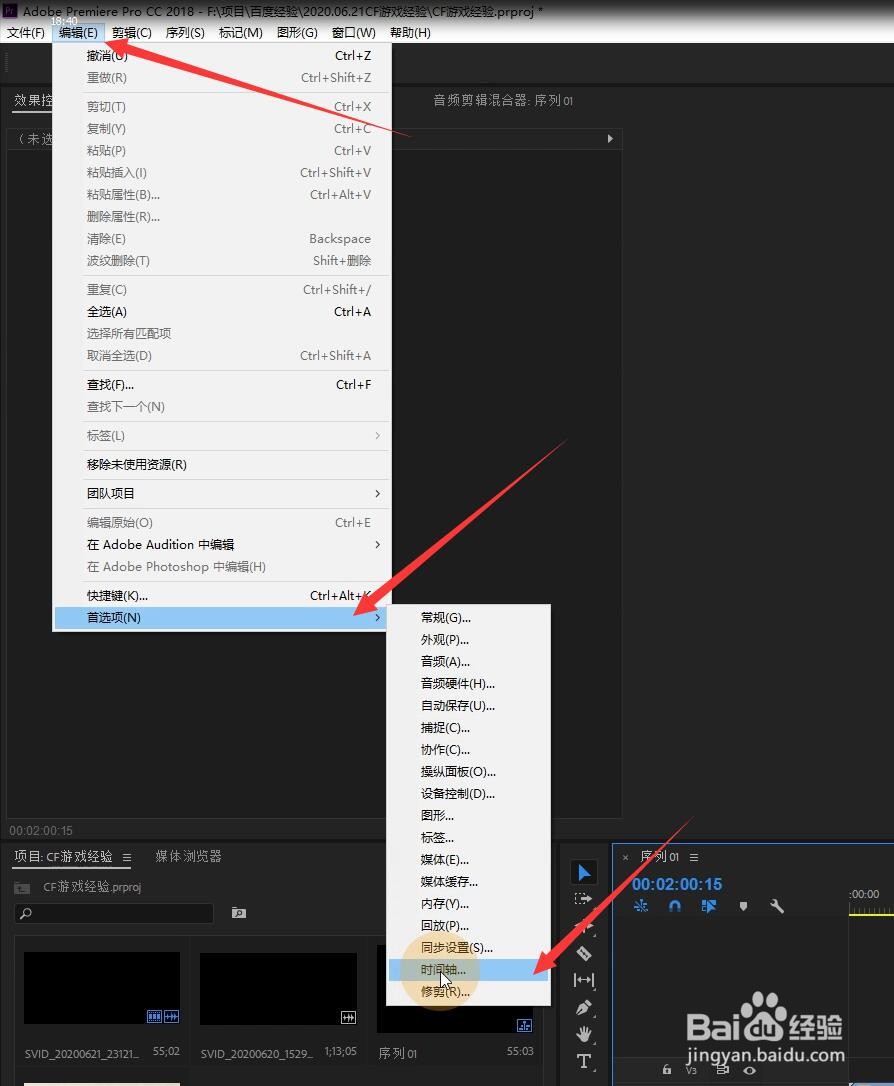
Task: Open 媒体缓存... preferences
Action: tap(468, 882)
